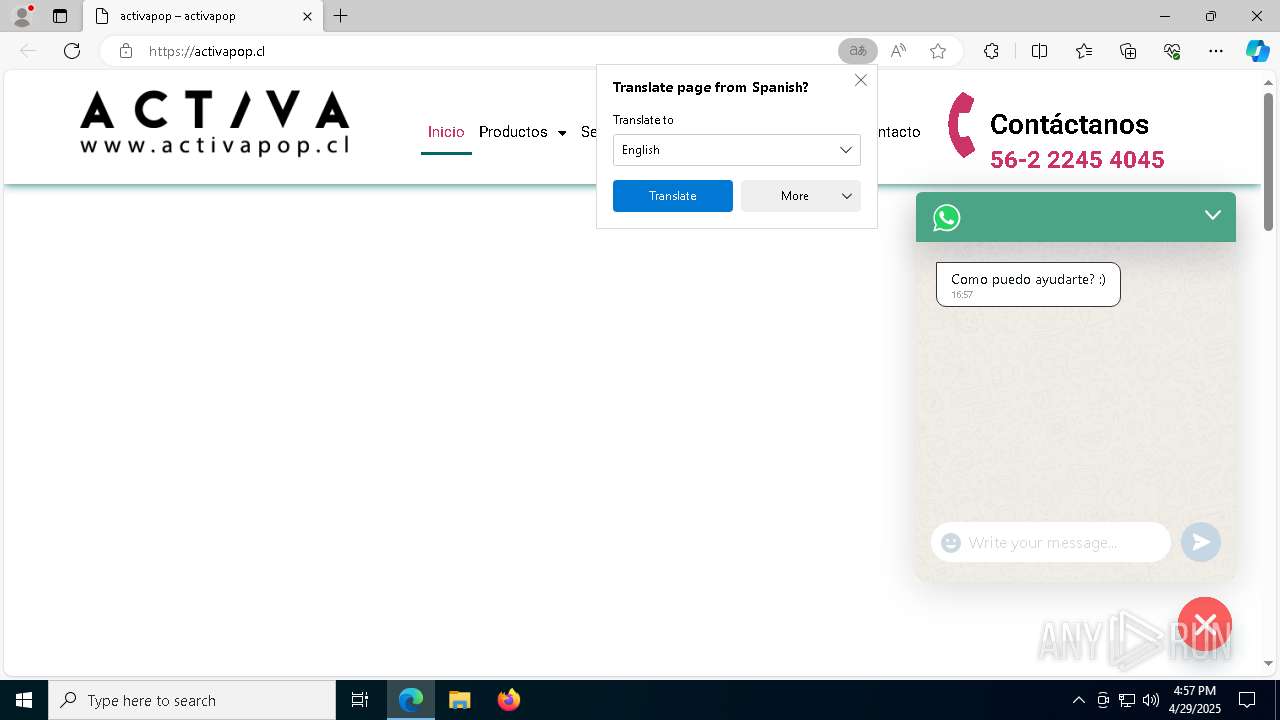Open Browser essentials heart icon

pyautogui.click(x=1172, y=51)
